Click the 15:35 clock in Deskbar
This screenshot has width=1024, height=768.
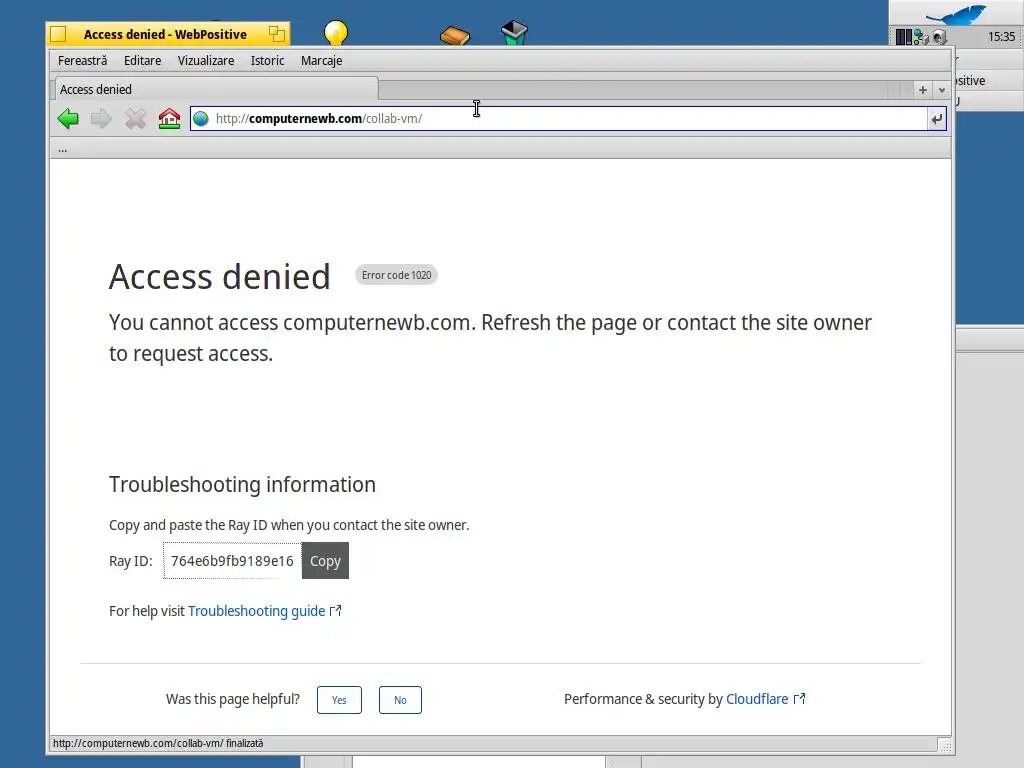[1001, 37]
